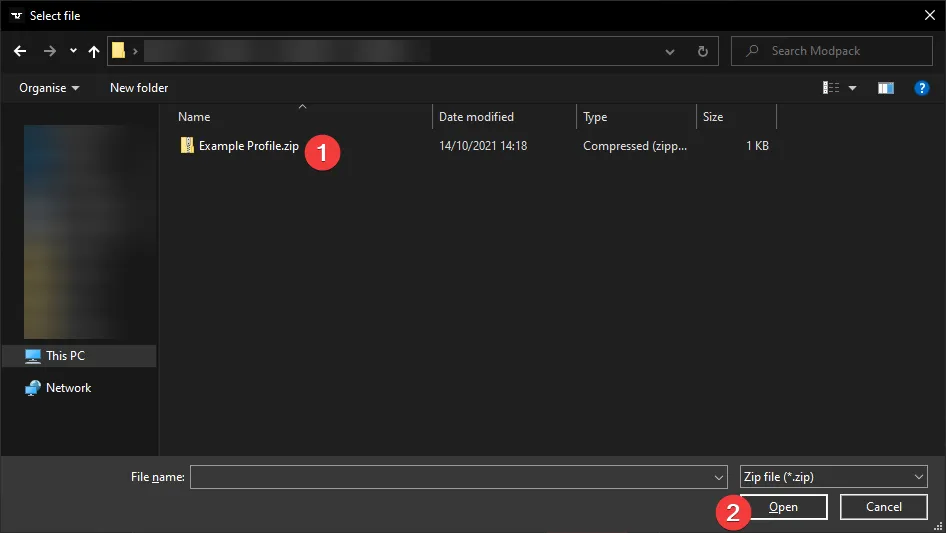946x533 pixels.
Task: Select Example Profile.zip file
Action: tap(249, 146)
